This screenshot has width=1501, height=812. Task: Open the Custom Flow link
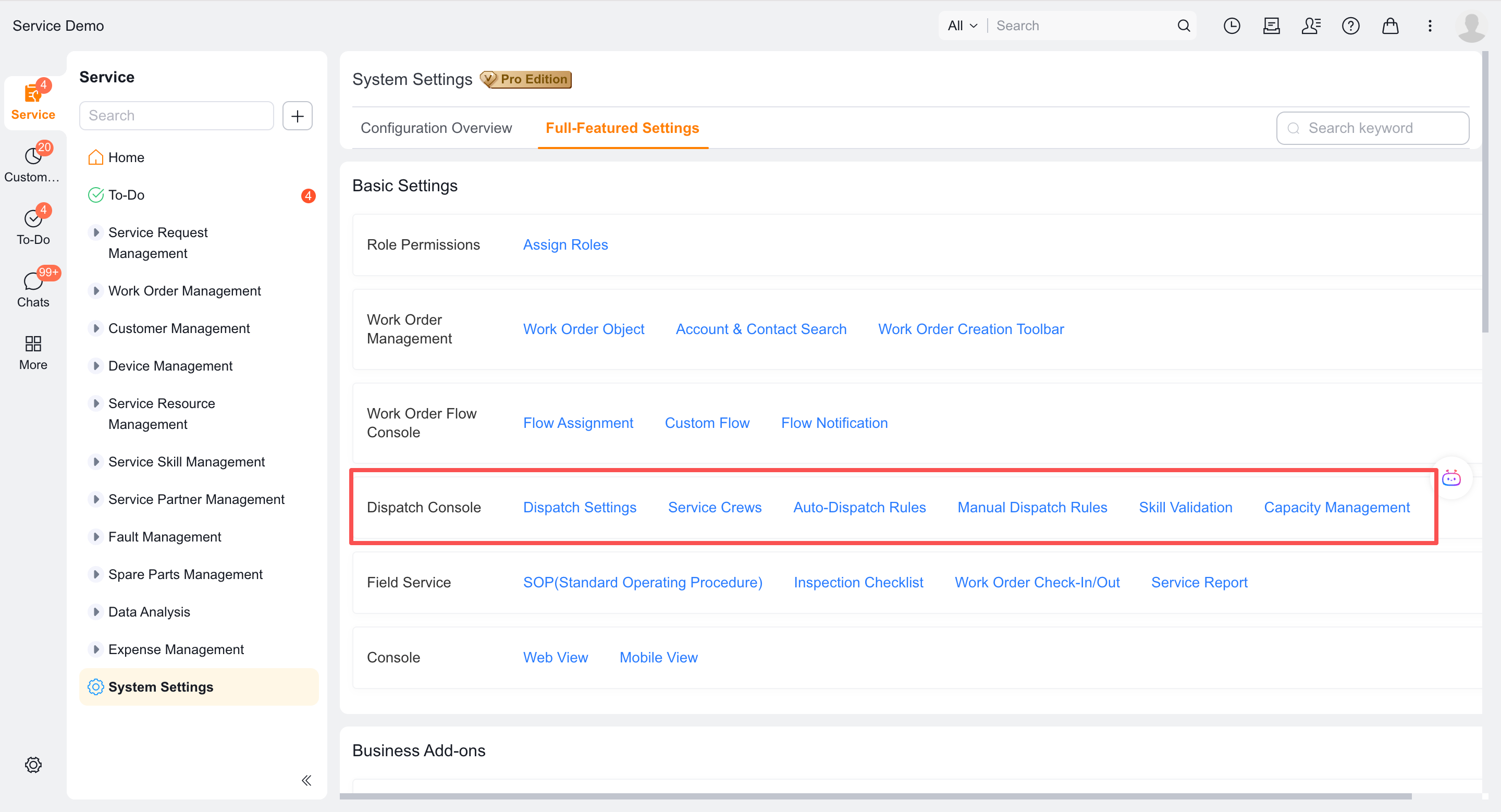pos(707,423)
